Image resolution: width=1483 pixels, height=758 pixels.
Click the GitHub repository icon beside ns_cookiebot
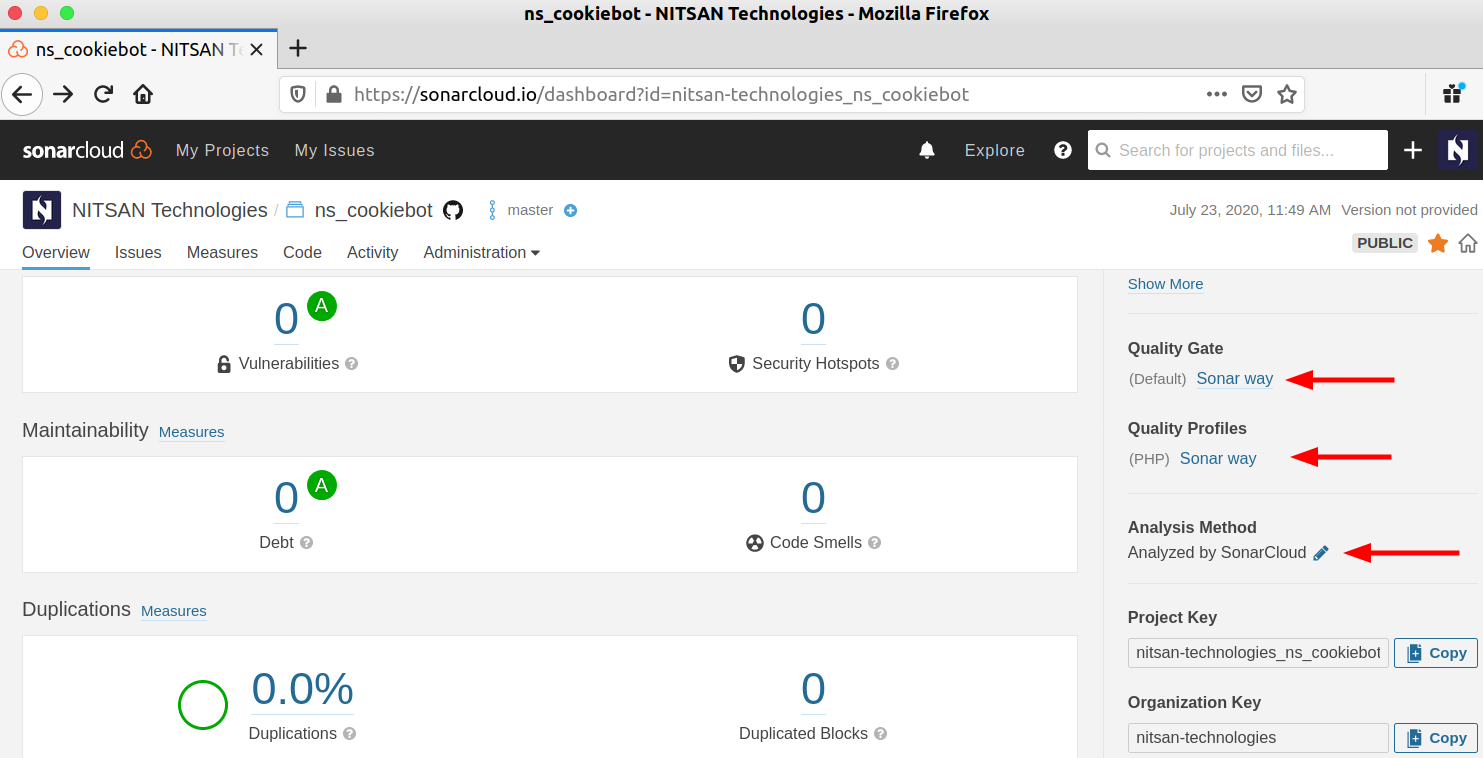(x=453, y=210)
